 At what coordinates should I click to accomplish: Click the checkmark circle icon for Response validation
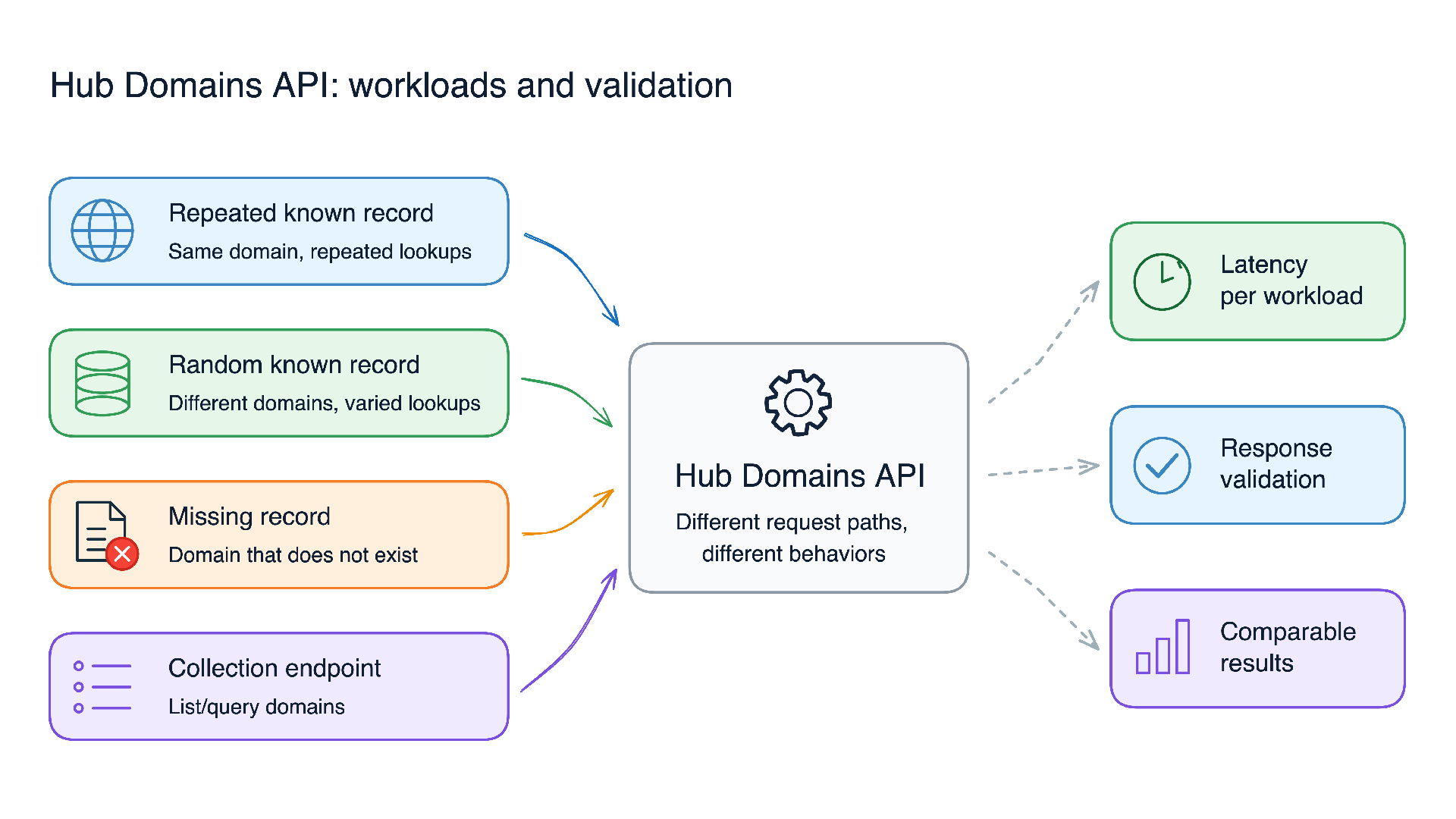pyautogui.click(x=1162, y=465)
